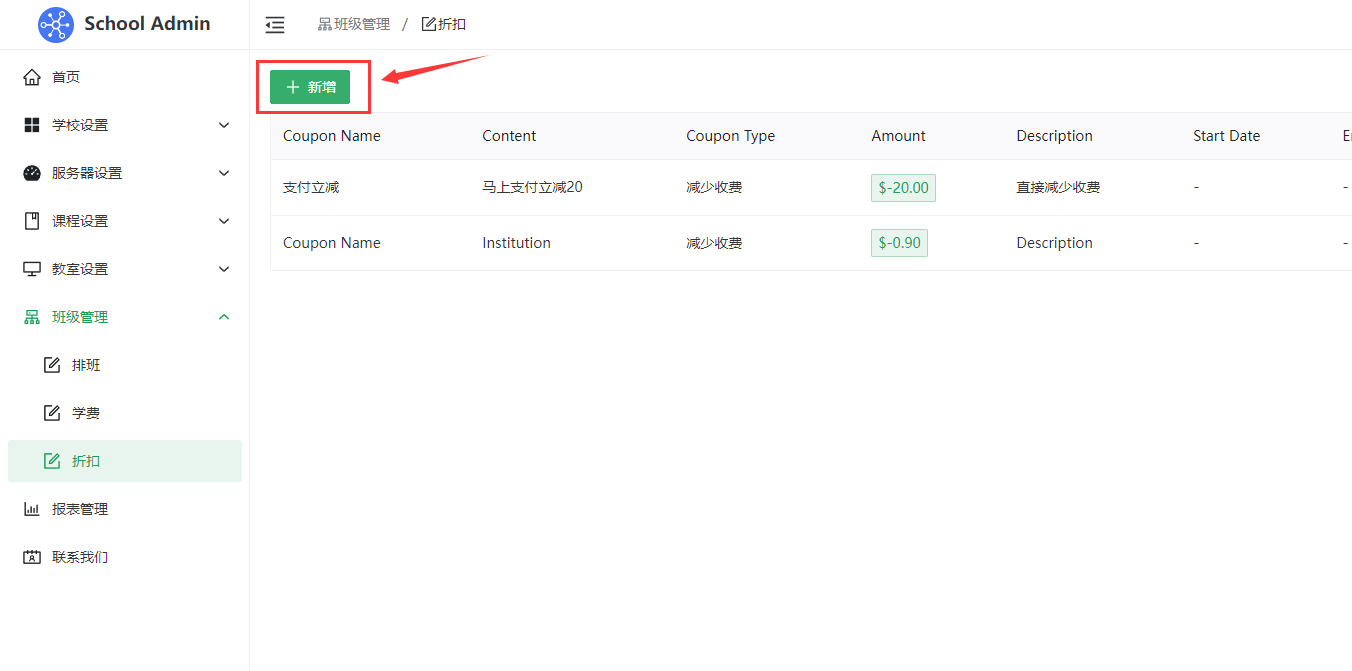Expand the 教室设置 submenu chevron
This screenshot has height=671, width=1352.
tap(224, 269)
